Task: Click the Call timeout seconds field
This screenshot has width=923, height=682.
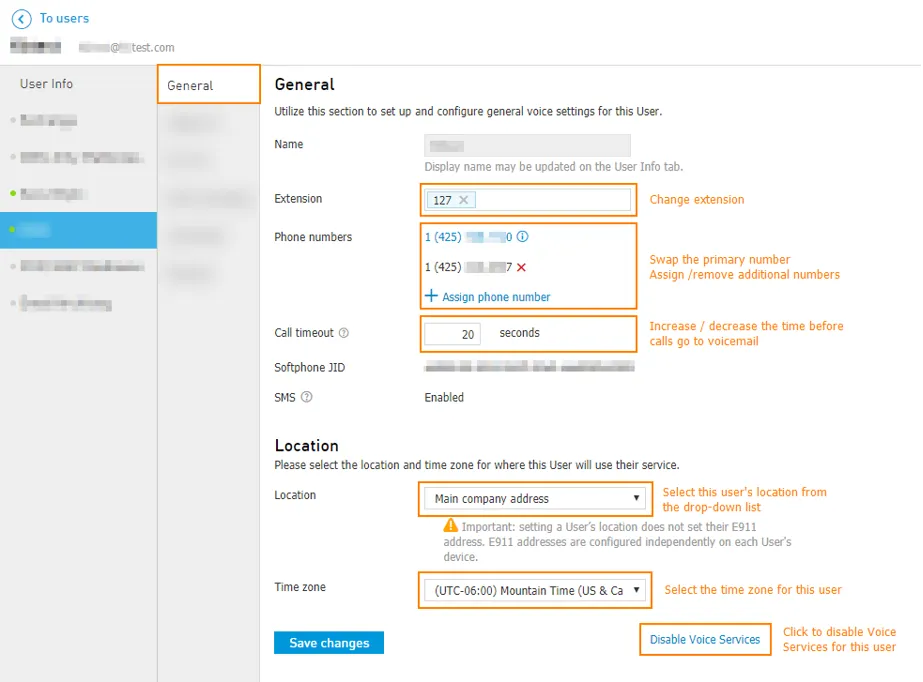Action: coord(453,334)
